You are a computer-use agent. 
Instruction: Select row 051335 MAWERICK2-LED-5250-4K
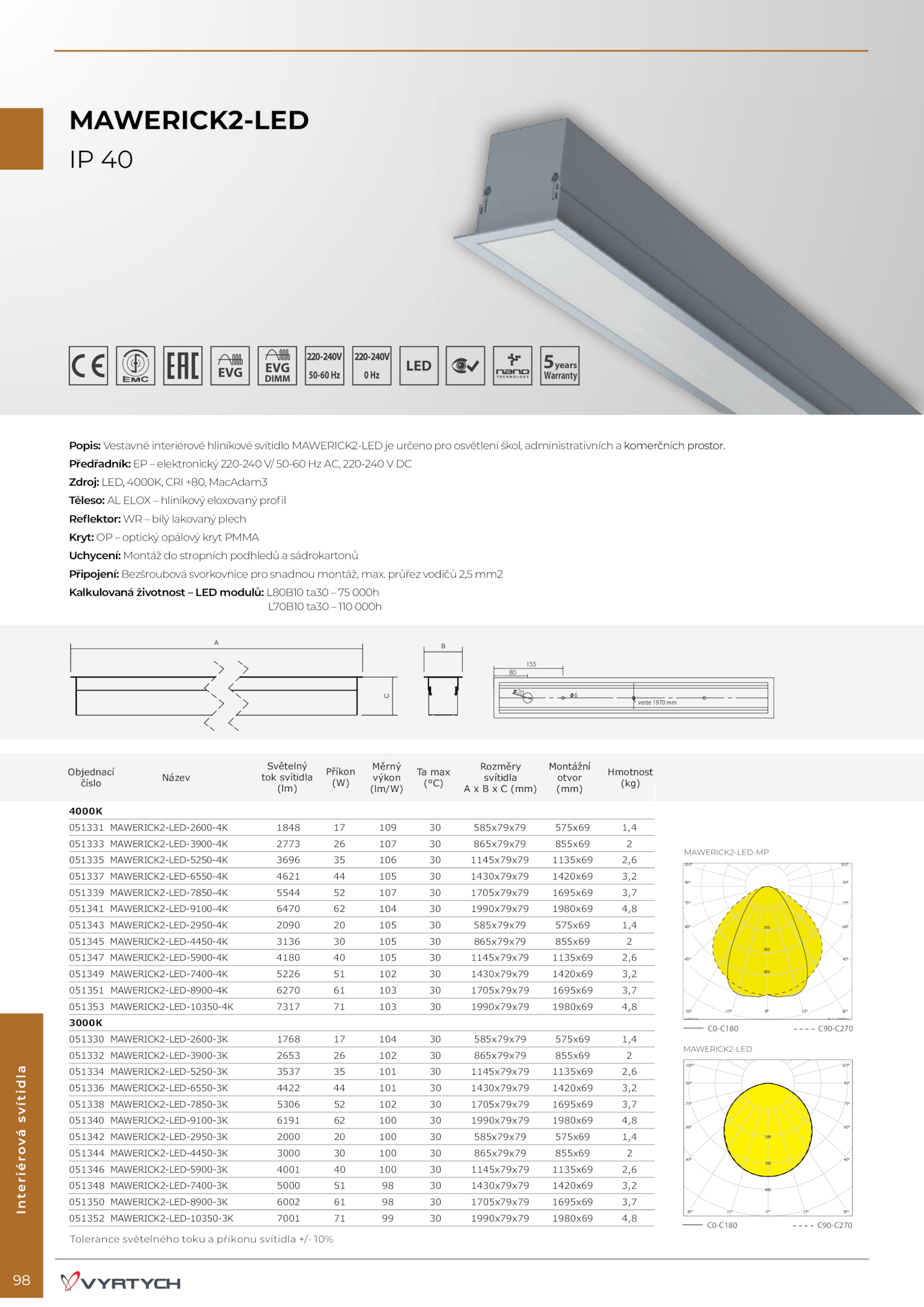(x=362, y=860)
